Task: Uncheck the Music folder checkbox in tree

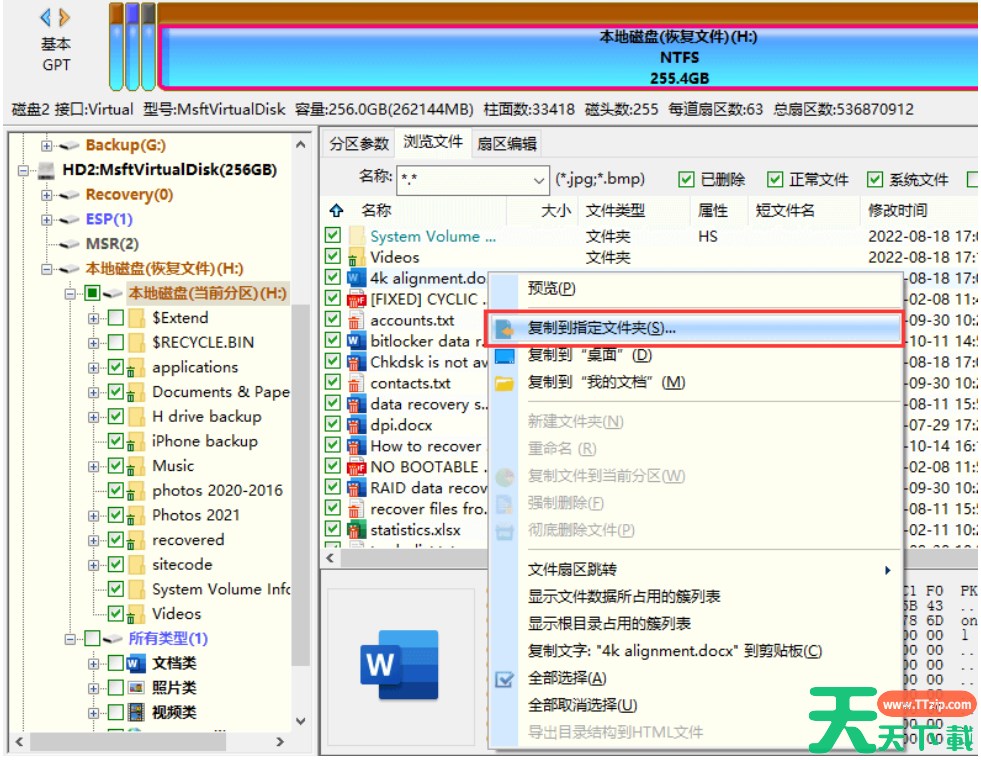Action: coord(116,466)
